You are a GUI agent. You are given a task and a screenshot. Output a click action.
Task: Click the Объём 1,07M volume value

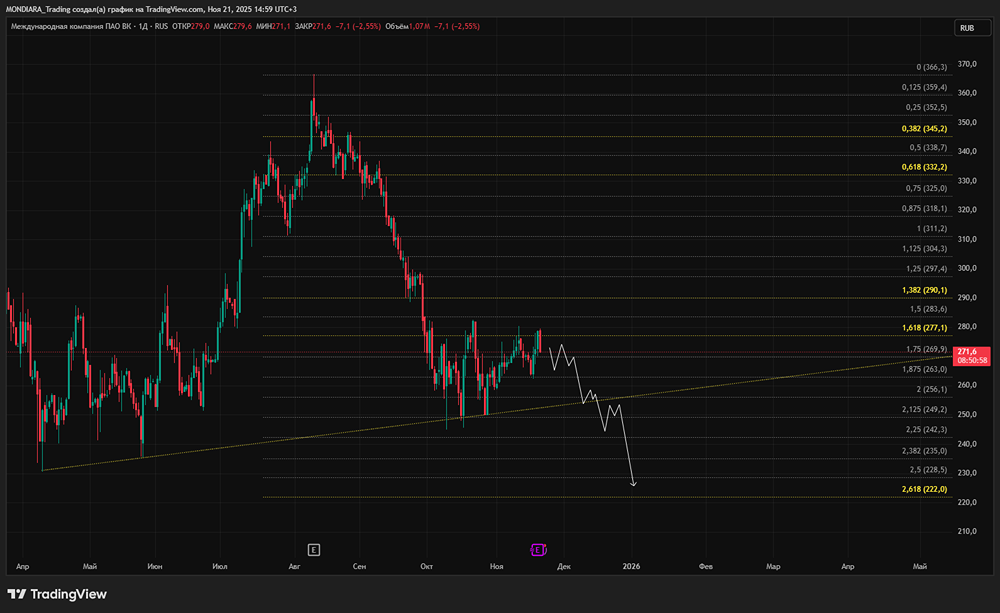(x=408, y=27)
